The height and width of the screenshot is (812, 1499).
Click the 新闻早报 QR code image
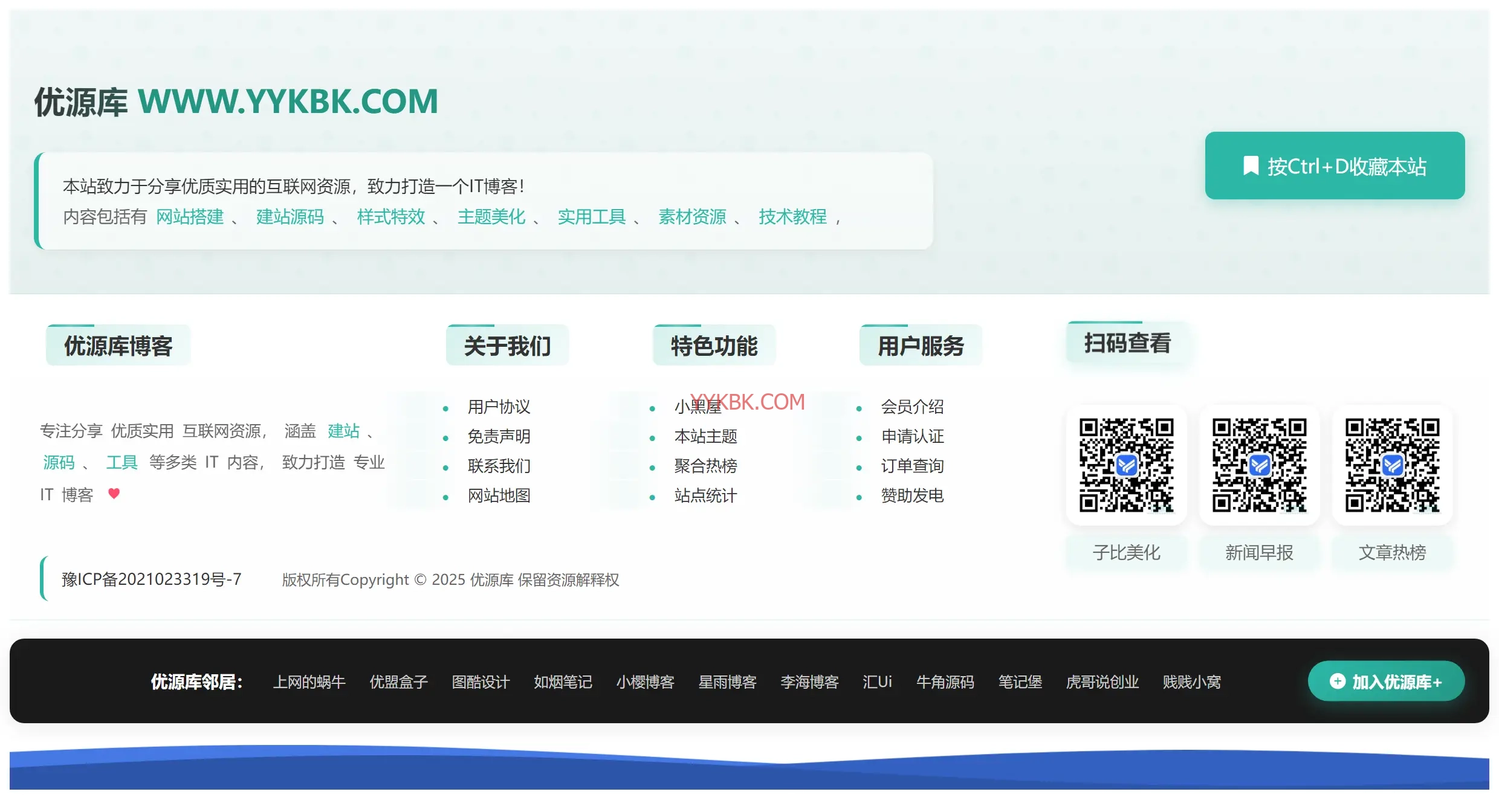pos(1259,465)
